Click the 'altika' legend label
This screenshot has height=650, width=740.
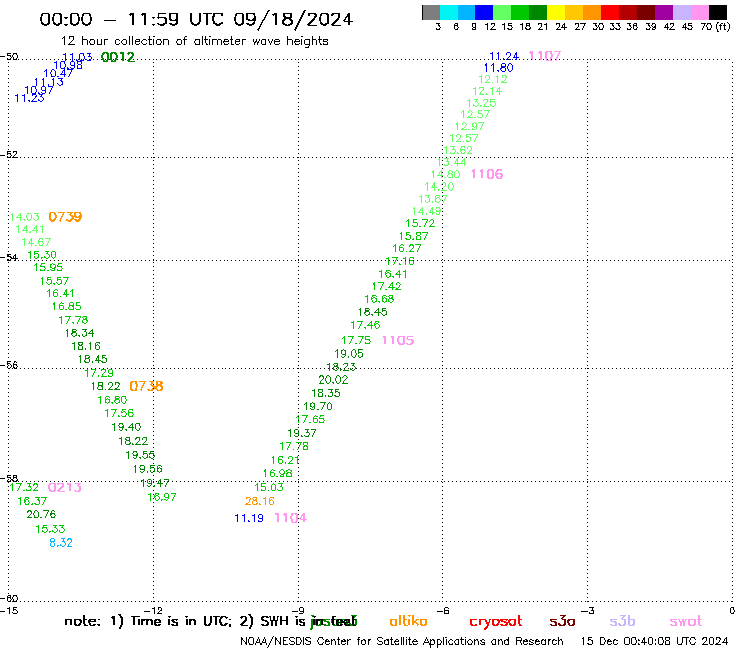[408, 621]
